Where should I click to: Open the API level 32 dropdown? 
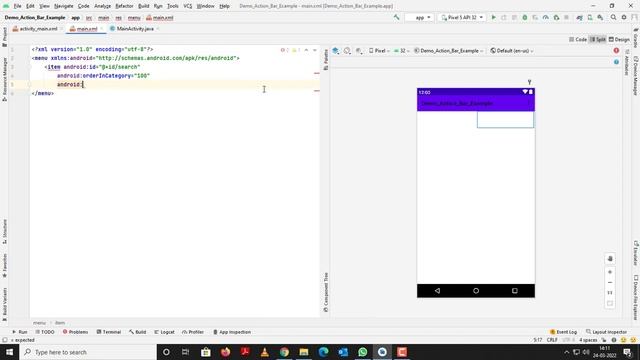[x=402, y=51]
